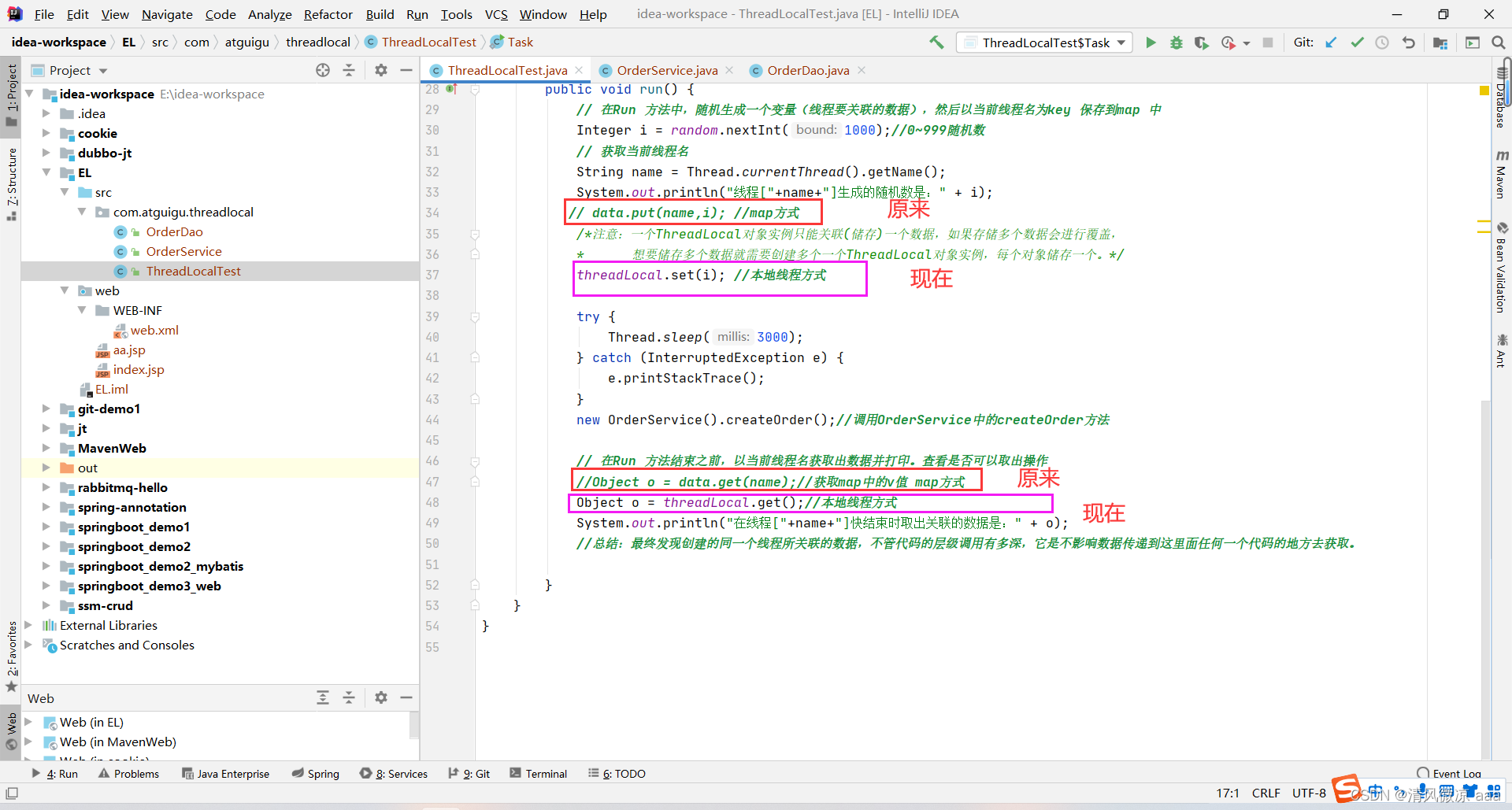This screenshot has height=810, width=1512.
Task: Click the threadlocal breadcrumb in navigation bar
Action: click(x=317, y=43)
